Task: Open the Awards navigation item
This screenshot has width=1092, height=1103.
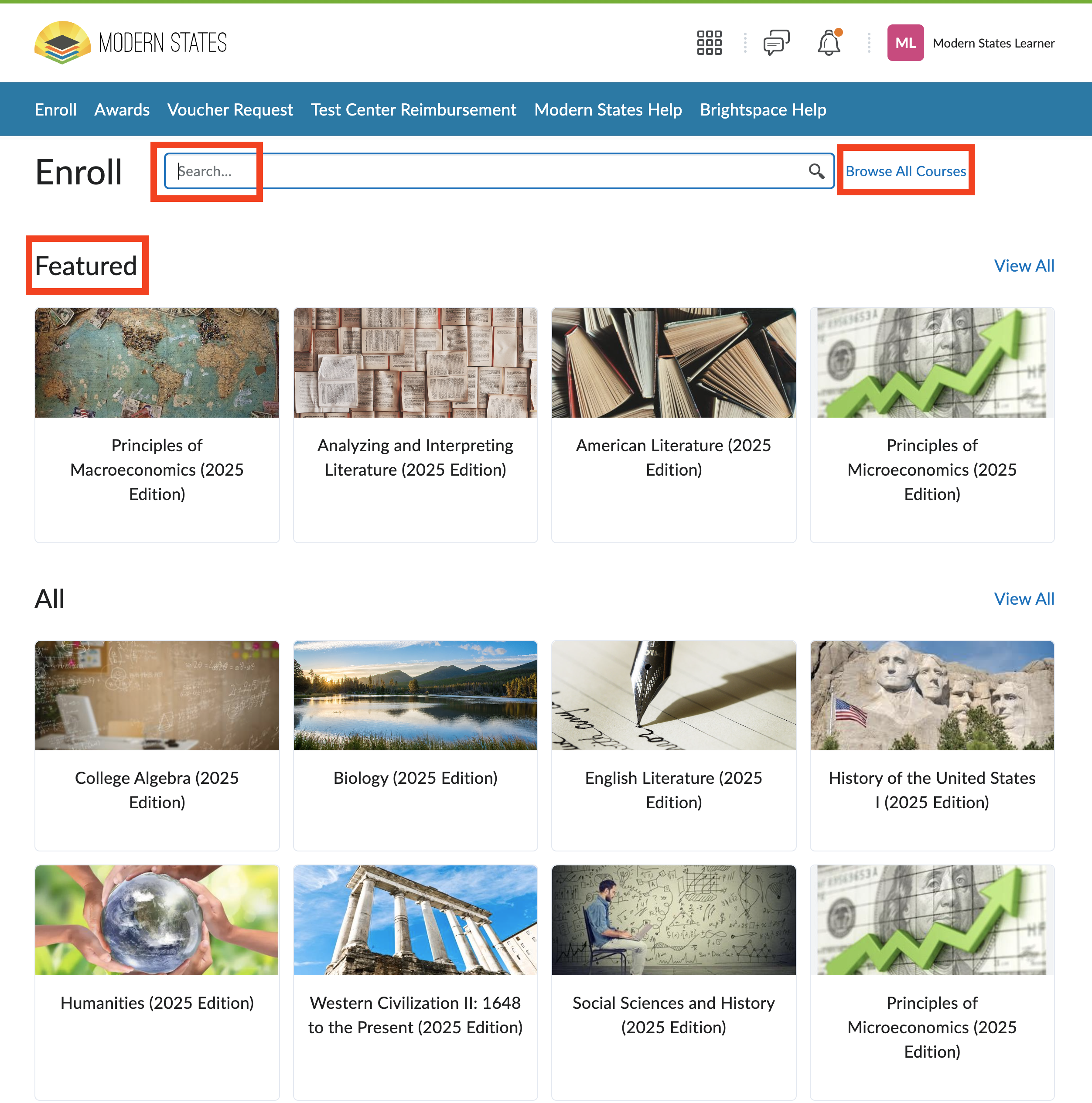Action: [x=122, y=109]
